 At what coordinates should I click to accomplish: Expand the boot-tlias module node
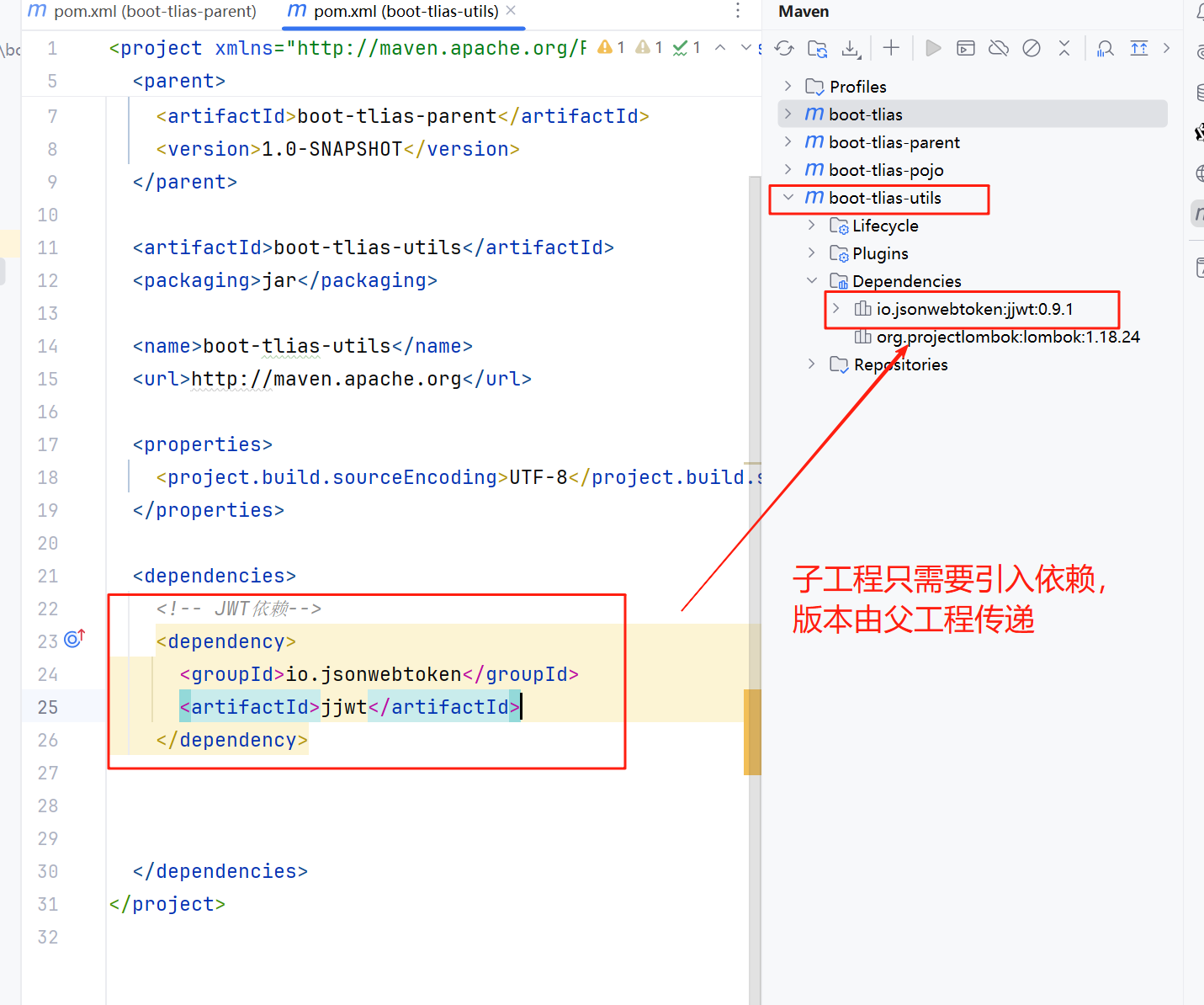(x=788, y=114)
